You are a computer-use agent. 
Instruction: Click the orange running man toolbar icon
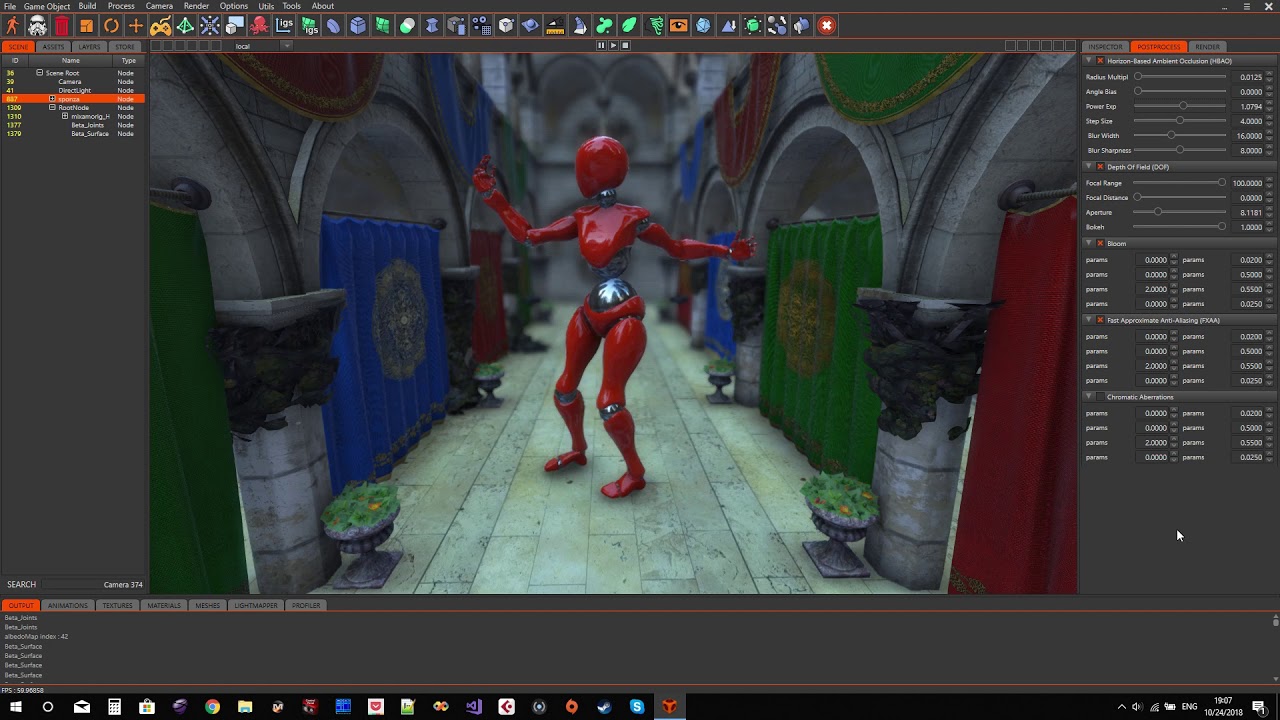point(13,25)
